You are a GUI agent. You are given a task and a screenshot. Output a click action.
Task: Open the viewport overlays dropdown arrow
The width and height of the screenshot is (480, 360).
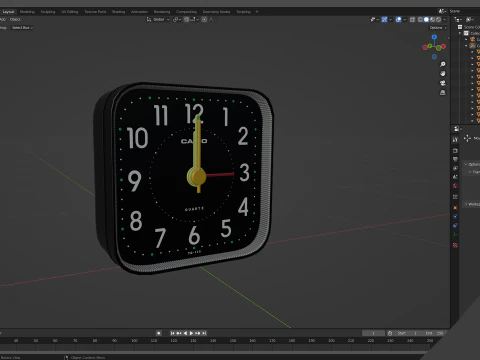pos(405,20)
